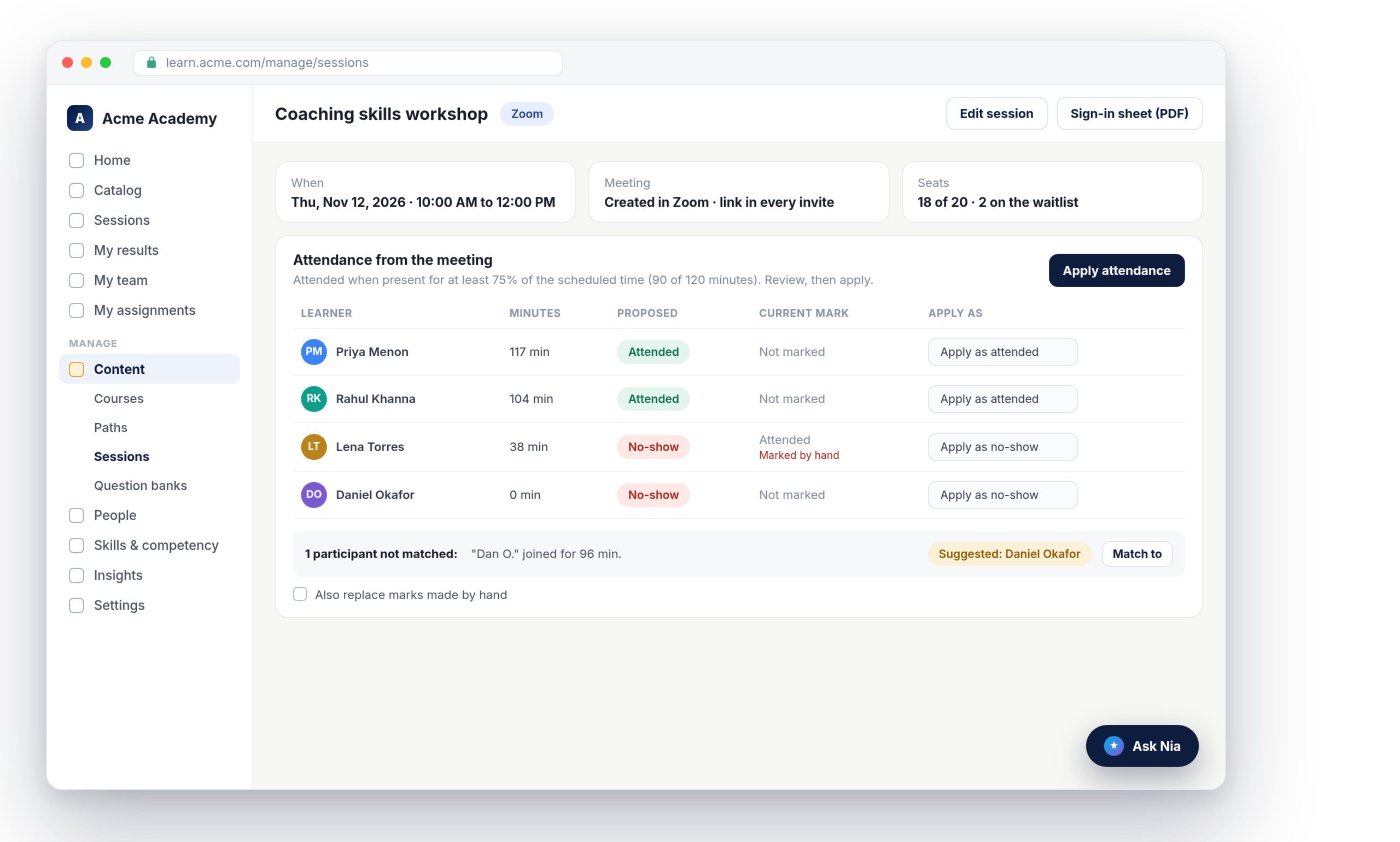Viewport: 1400px width, 842px height.
Task: Click the Skills & competency icon
Action: [x=77, y=545]
